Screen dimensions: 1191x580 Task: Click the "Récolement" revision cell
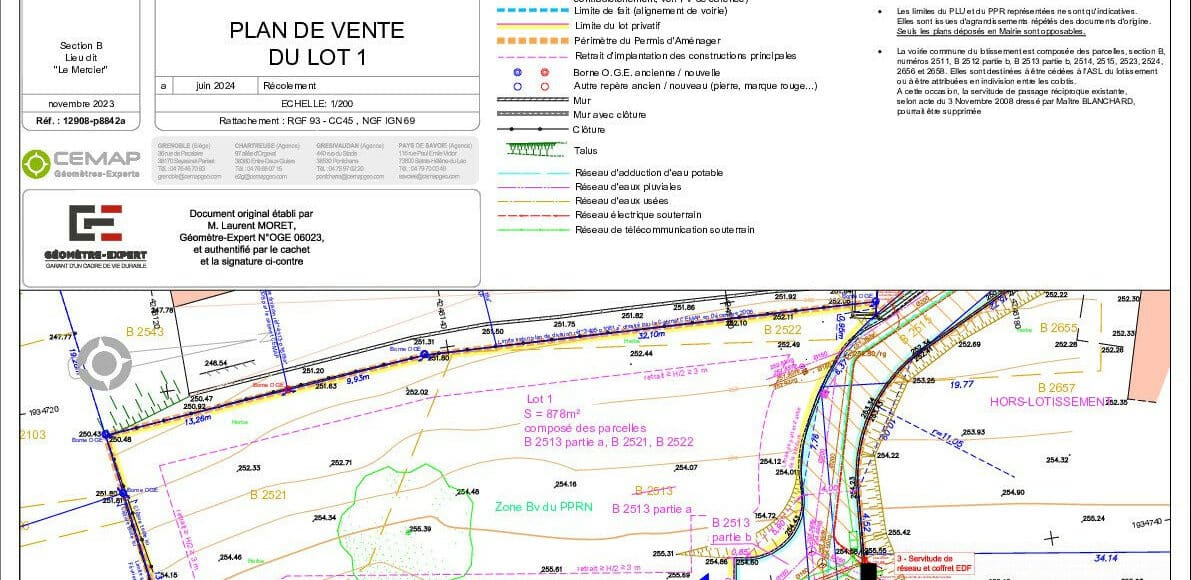(x=289, y=86)
